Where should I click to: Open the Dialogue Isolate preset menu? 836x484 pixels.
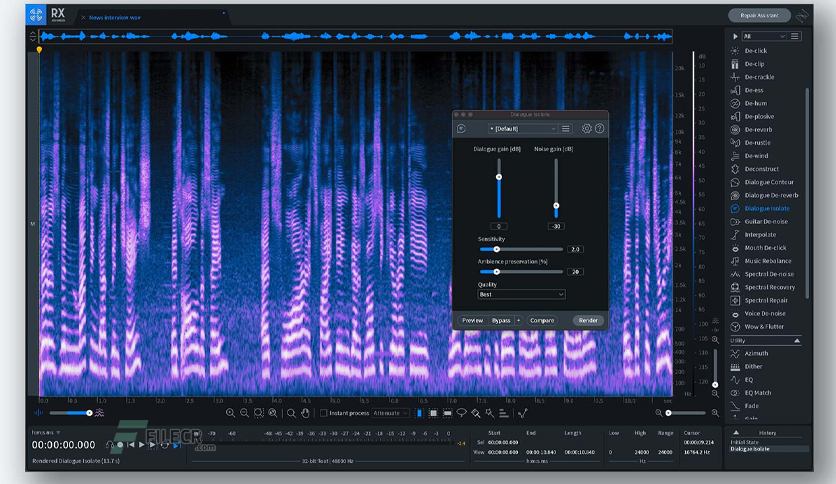tap(566, 128)
